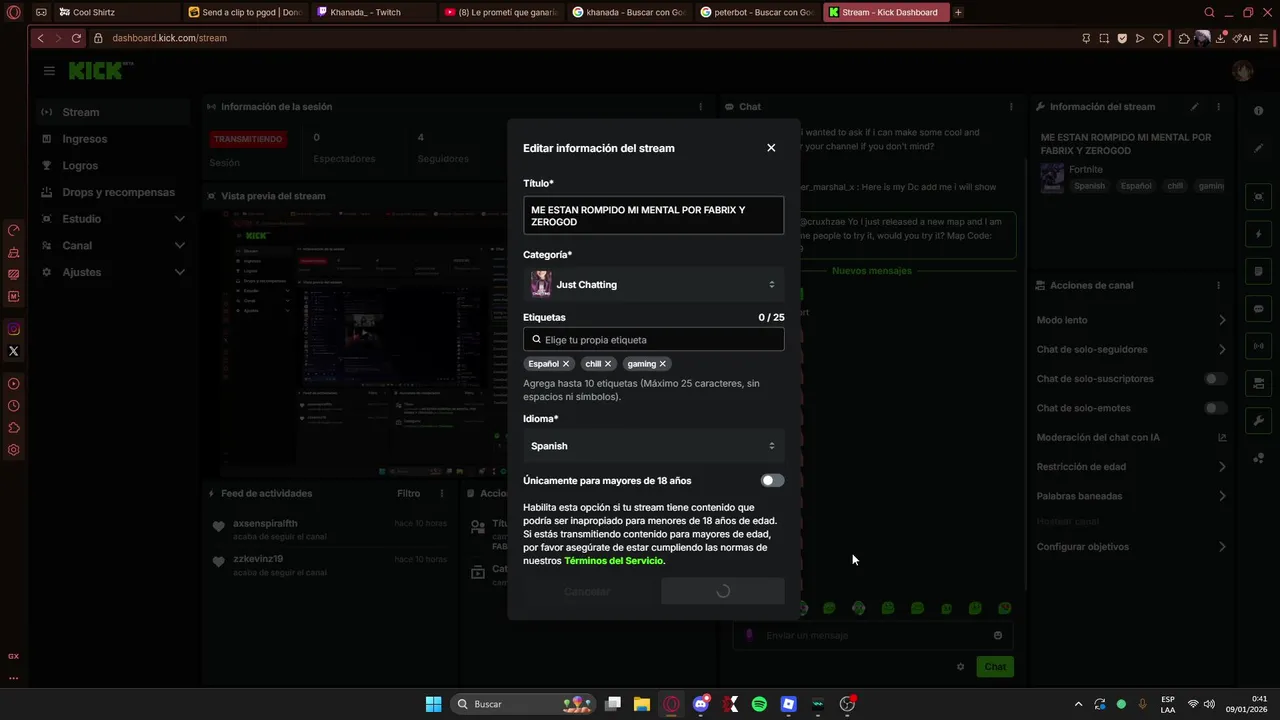
Task: Click the lightning bolt widget icon
Action: tap(1258, 234)
